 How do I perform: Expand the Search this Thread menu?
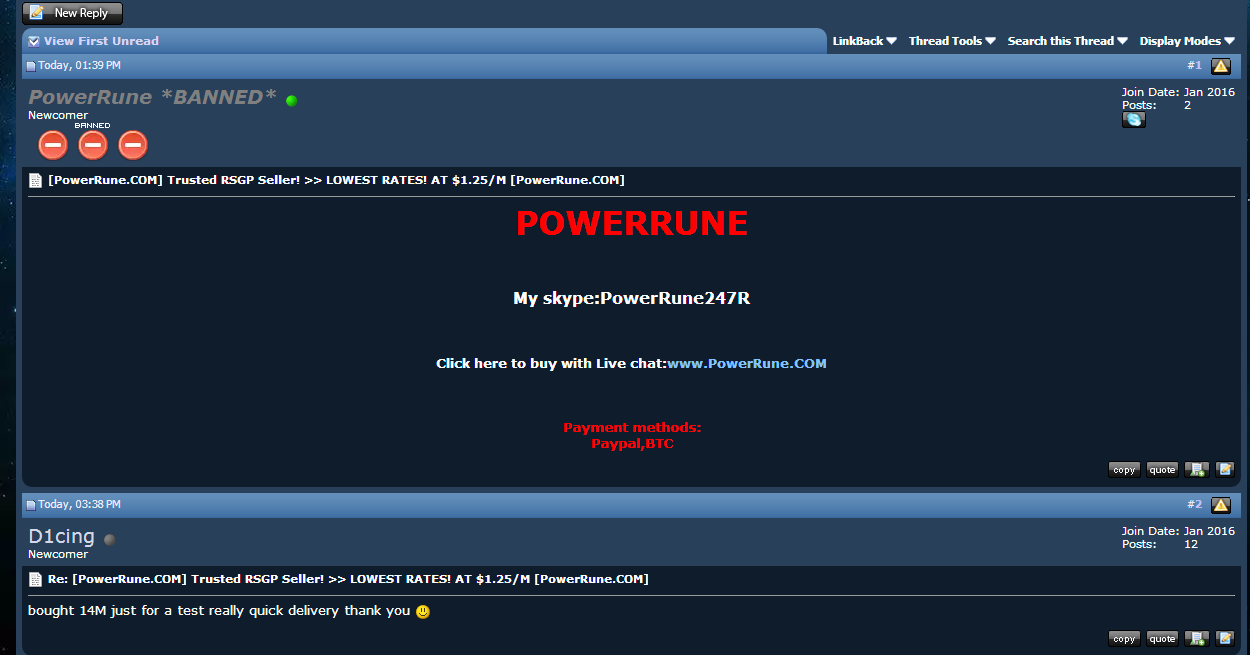point(1067,41)
